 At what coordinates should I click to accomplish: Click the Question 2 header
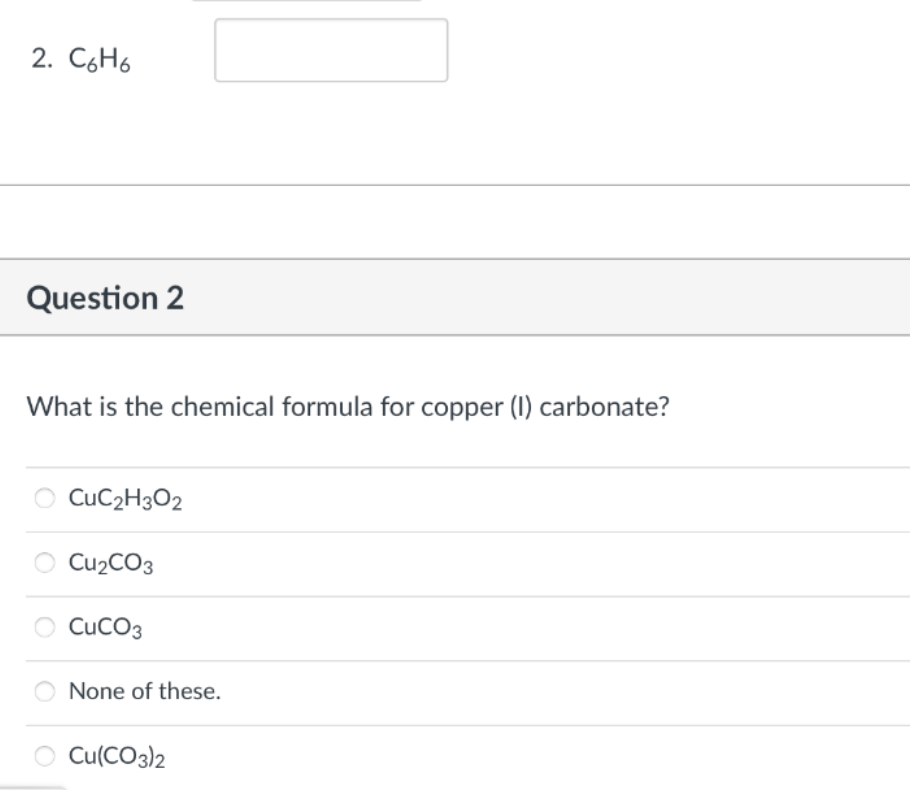point(104,297)
